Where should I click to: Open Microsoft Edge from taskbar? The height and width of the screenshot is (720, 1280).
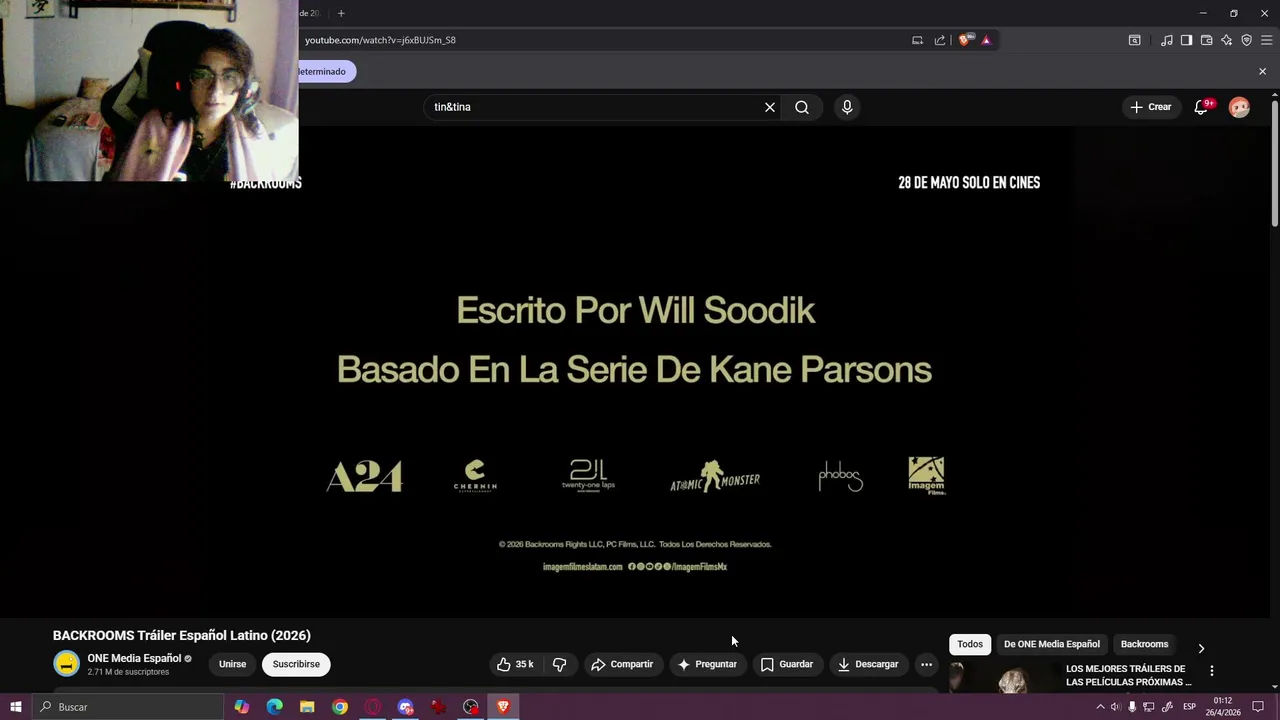[x=275, y=707]
